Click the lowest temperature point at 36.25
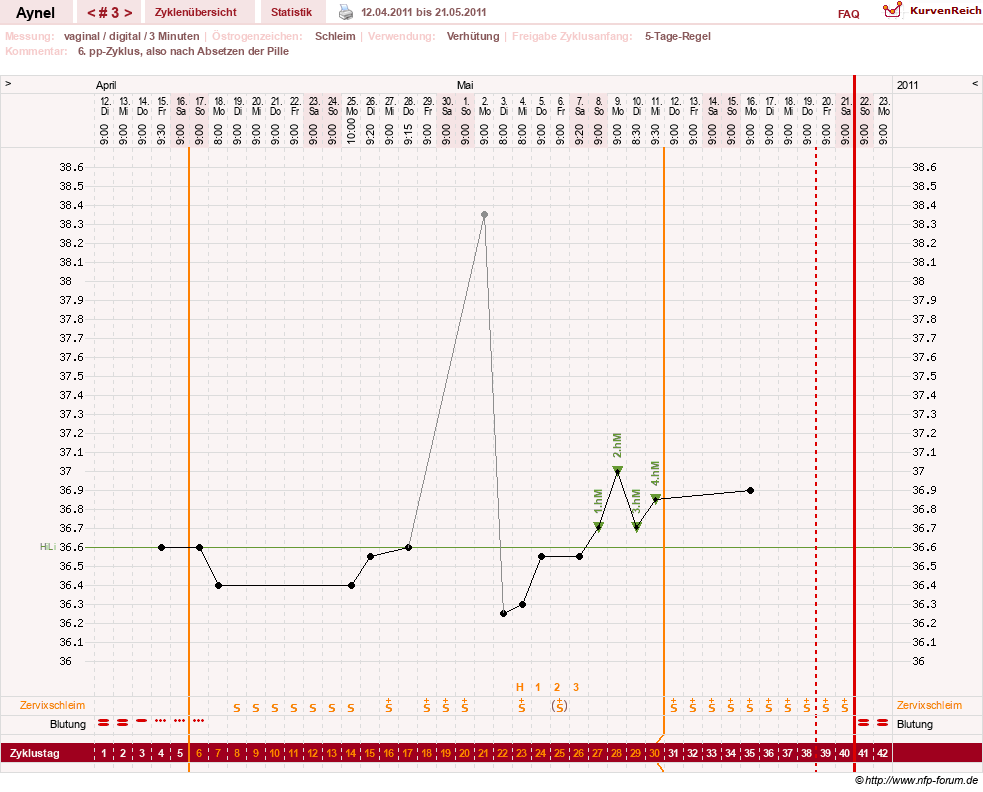 pos(503,613)
